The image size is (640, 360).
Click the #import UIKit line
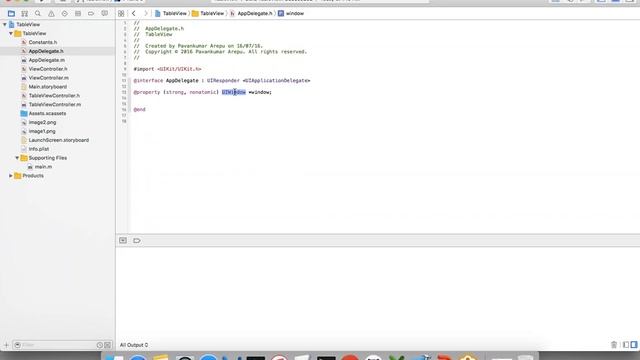point(167,69)
